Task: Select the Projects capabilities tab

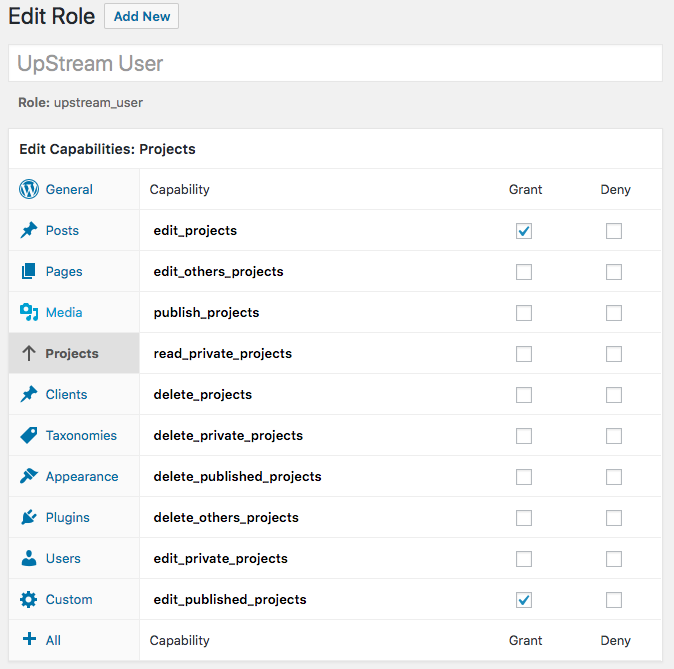Action: (72, 353)
